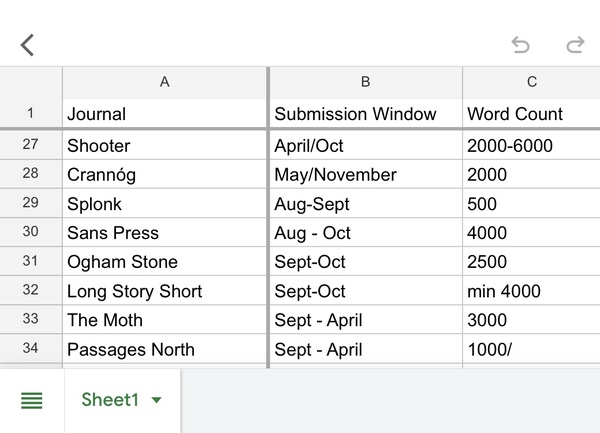The height and width of the screenshot is (433, 600).
Task: Click the Sept-Oct cell in Ogham Stone row
Action: point(366,261)
